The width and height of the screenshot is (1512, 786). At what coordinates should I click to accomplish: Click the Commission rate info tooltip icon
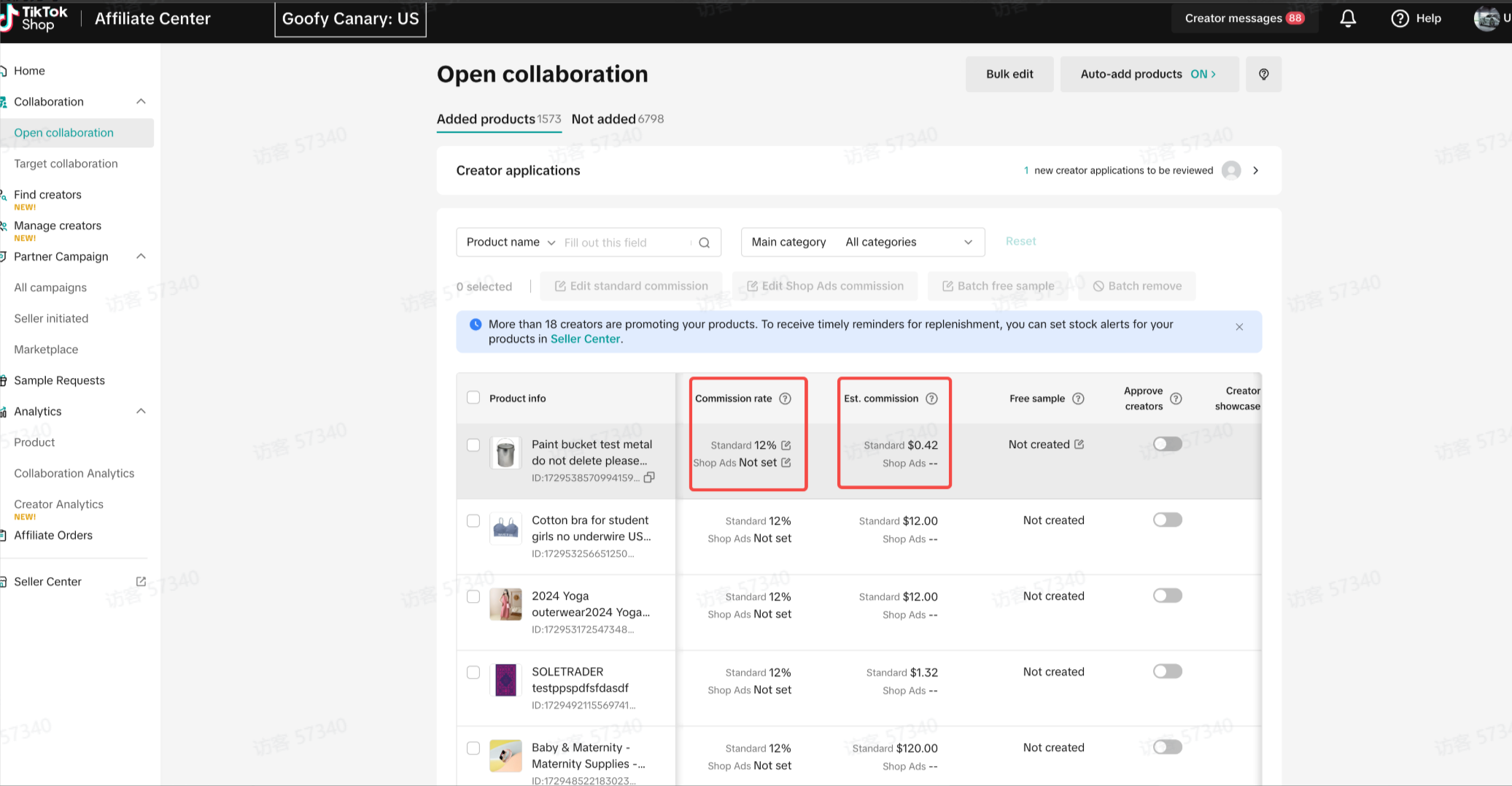[x=785, y=398]
